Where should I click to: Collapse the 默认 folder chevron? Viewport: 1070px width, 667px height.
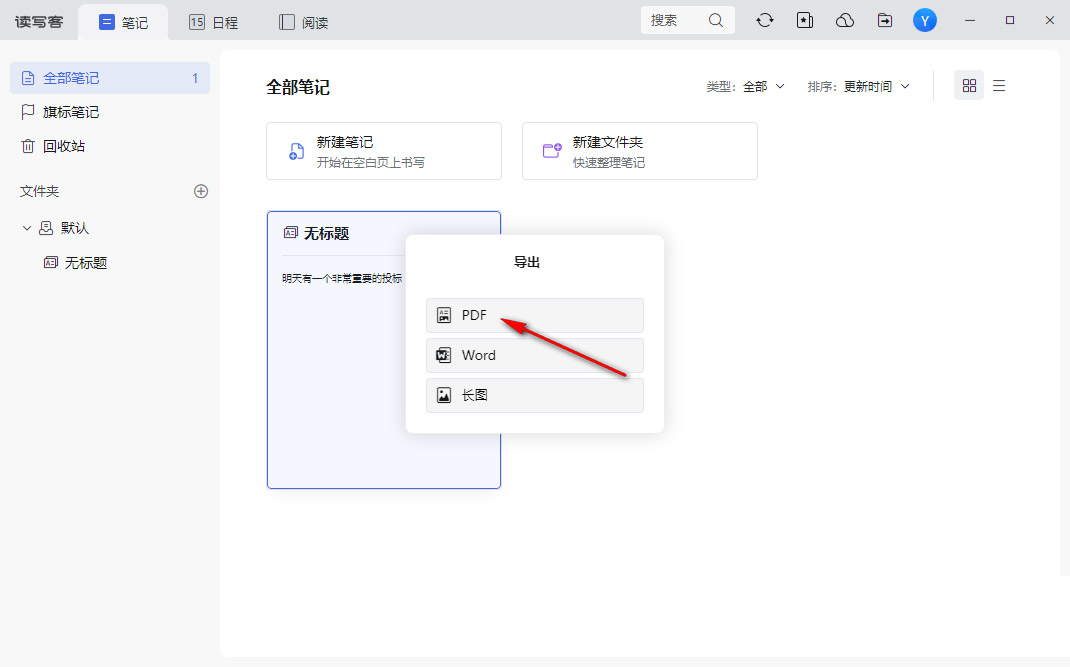pyautogui.click(x=27, y=228)
